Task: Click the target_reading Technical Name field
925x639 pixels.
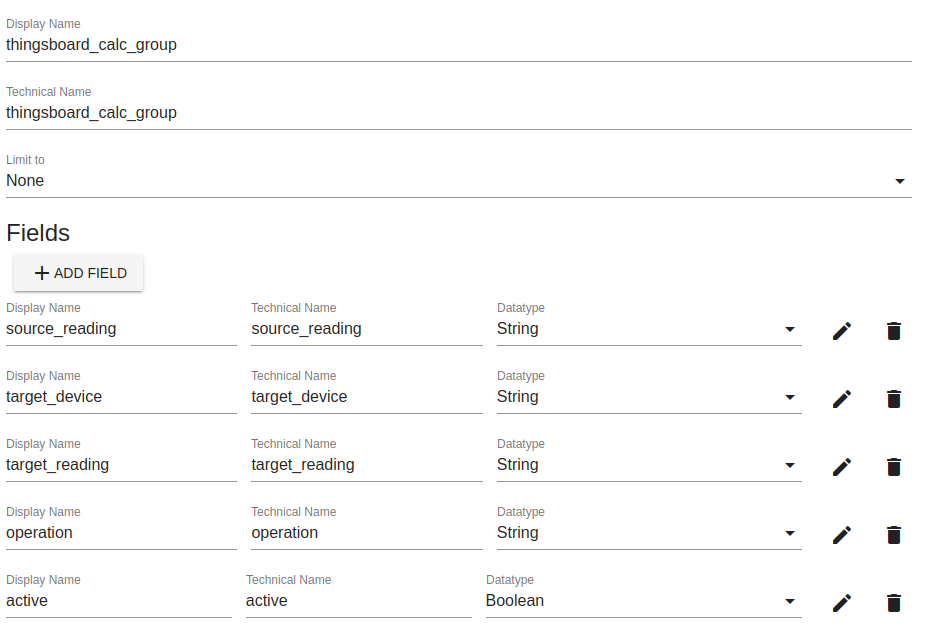Action: click(x=366, y=465)
